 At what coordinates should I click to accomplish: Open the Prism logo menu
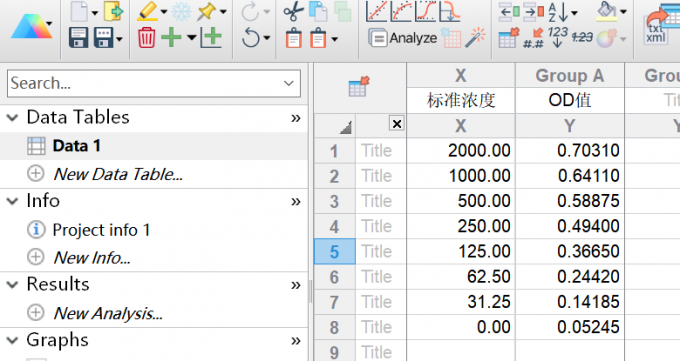(31, 26)
